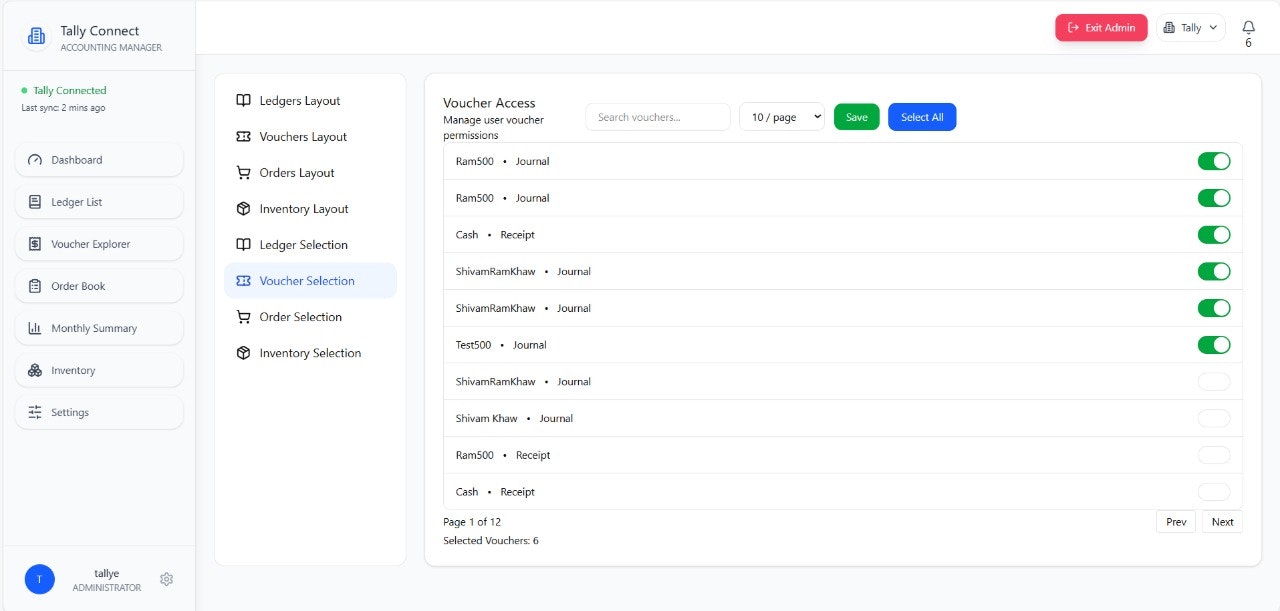The height and width of the screenshot is (611, 1280).
Task: Click the blue T user avatar
Action: click(x=40, y=579)
